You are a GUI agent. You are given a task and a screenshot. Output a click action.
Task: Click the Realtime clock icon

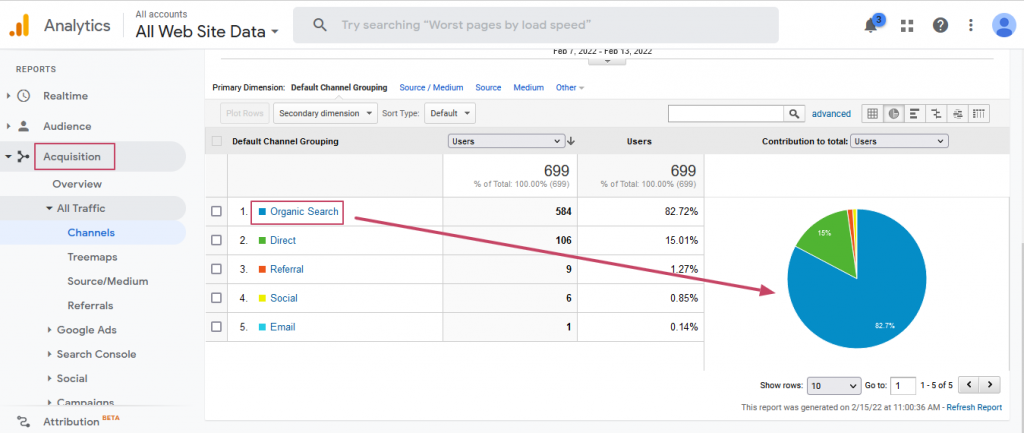pyautogui.click(x=24, y=96)
